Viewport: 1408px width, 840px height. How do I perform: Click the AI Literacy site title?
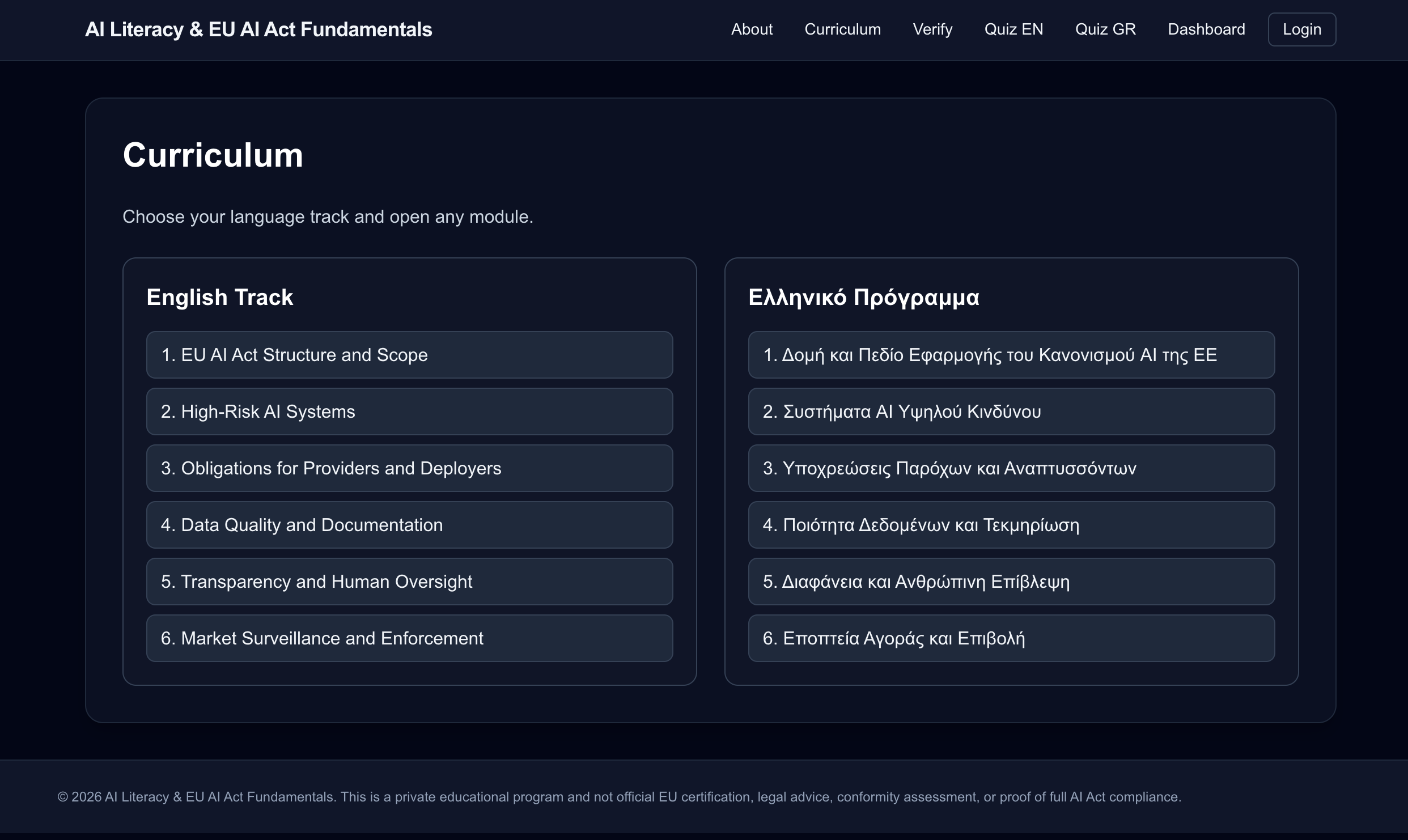tap(258, 29)
